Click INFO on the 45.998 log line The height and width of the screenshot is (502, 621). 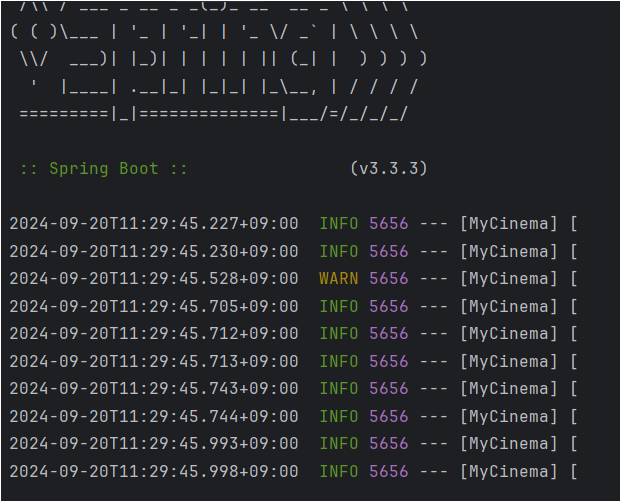point(339,472)
